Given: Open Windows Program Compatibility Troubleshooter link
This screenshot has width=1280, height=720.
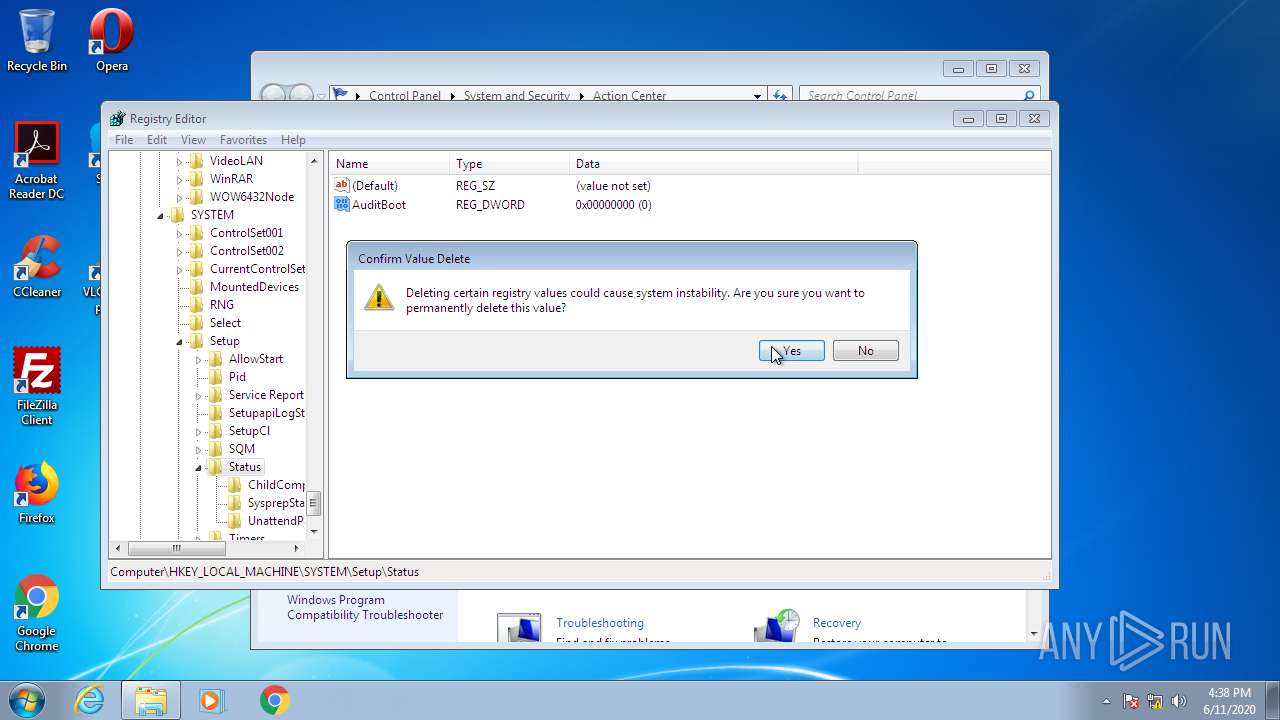Looking at the screenshot, I should [x=365, y=608].
